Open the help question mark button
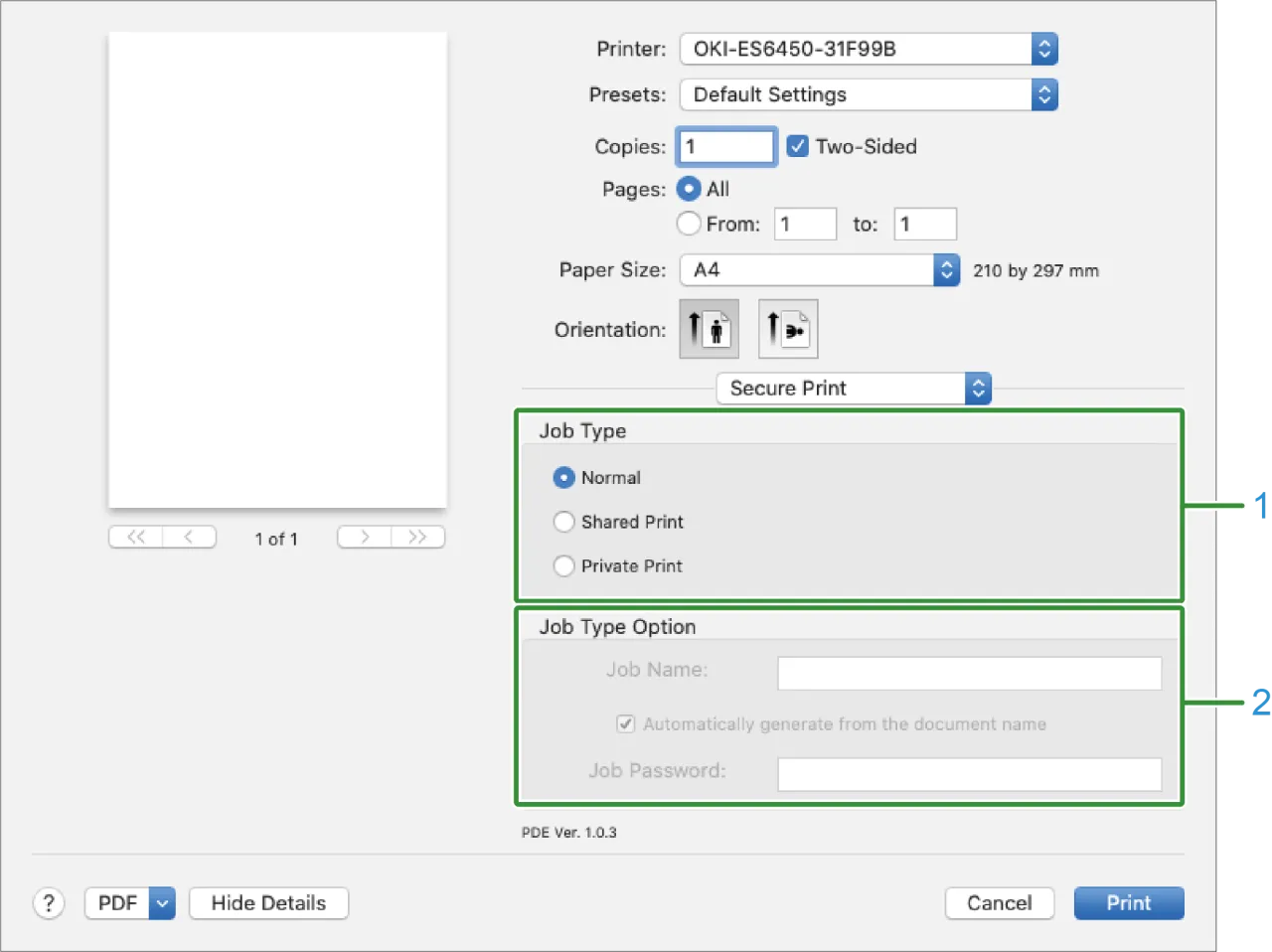 [x=49, y=903]
